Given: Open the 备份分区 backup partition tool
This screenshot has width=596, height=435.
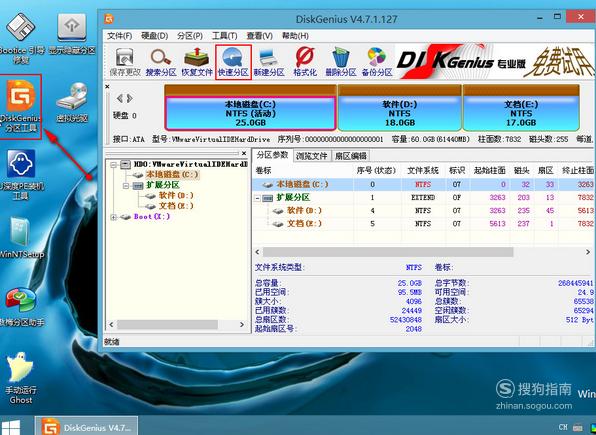Looking at the screenshot, I should (377, 62).
